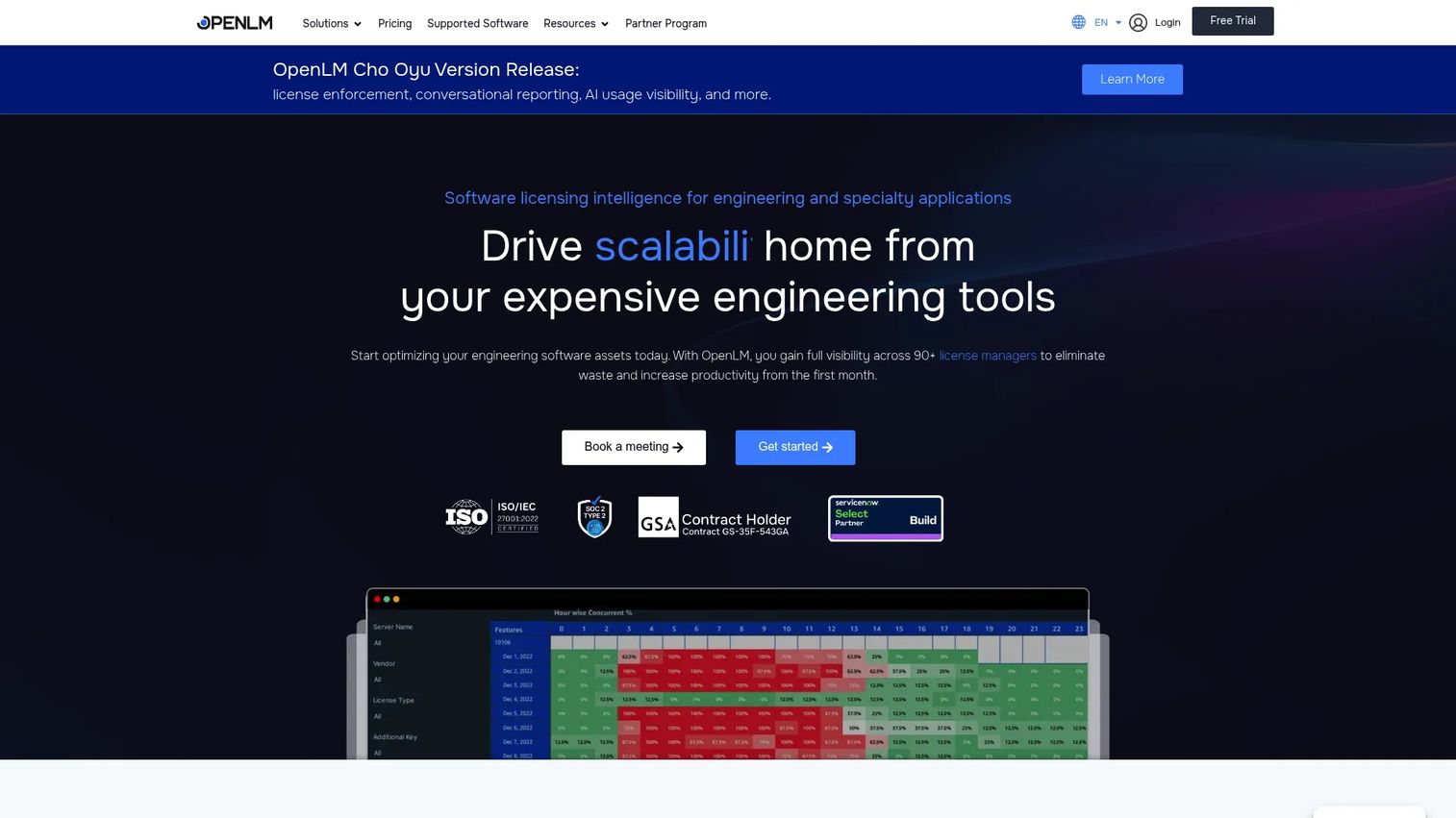Image resolution: width=1456 pixels, height=818 pixels.
Task: Open the Partner Program page
Action: [x=665, y=23]
